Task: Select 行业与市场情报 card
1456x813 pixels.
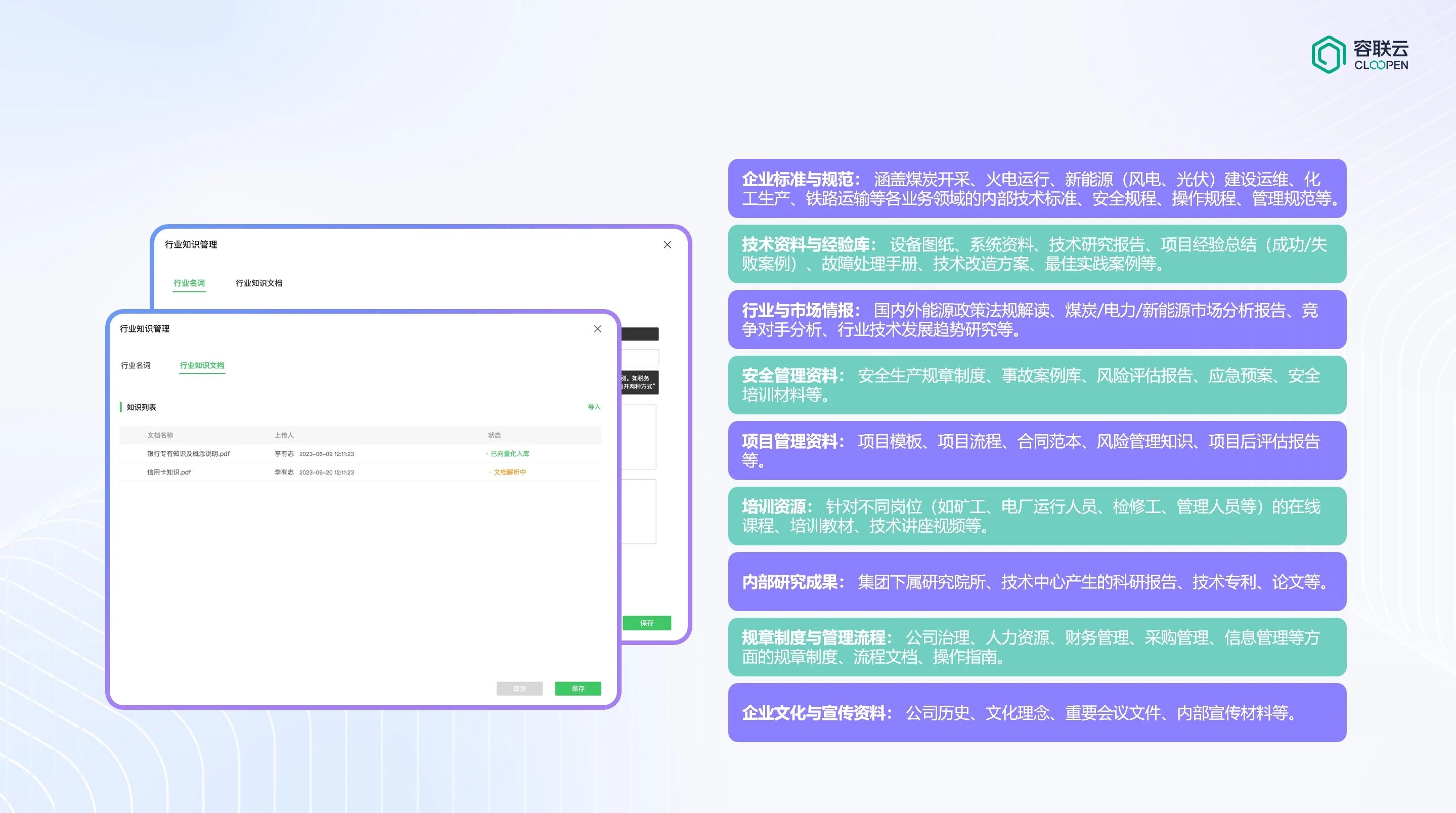Action: tap(1037, 319)
